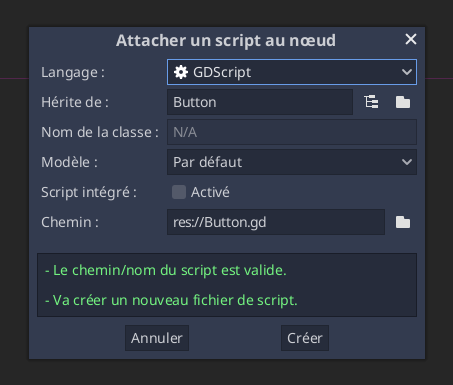Viewport: 453px width, 385px height.
Task: Open the Langage GDScript dropdown
Action: (x=292, y=72)
